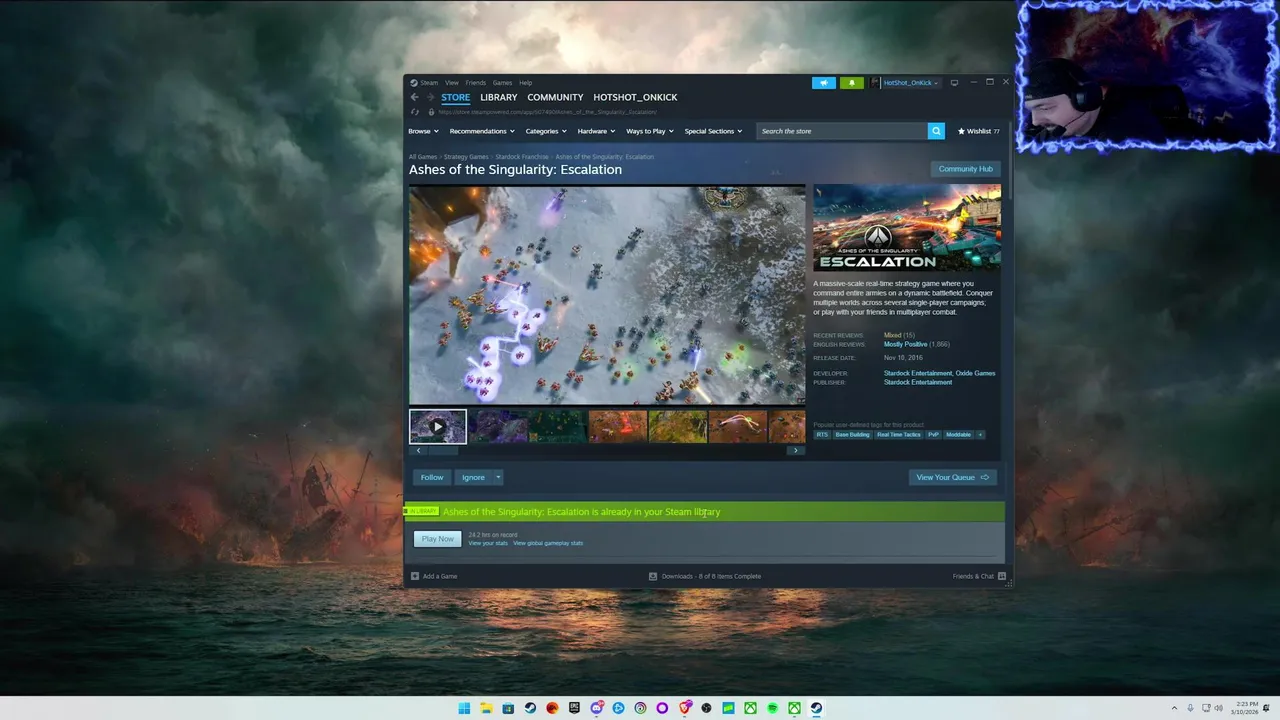Viewport: 1280px width, 720px height.
Task: Click the All Games breadcrumb link
Action: click(x=423, y=157)
